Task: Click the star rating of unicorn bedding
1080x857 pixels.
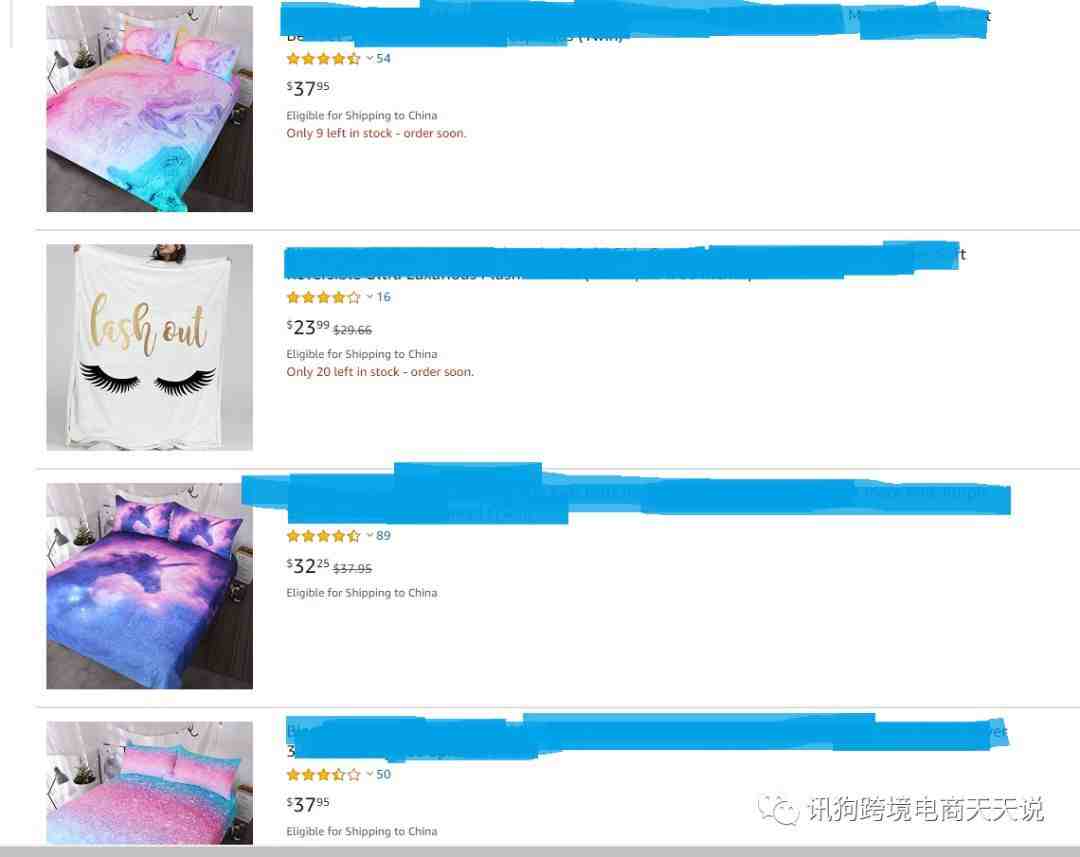Action: (323, 536)
